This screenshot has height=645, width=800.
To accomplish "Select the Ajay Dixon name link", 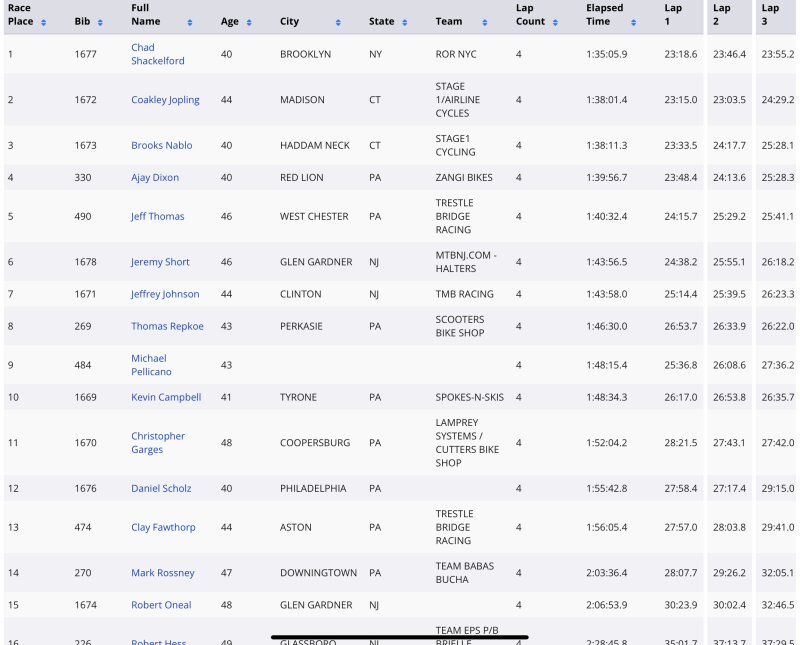I will click(x=155, y=178).
